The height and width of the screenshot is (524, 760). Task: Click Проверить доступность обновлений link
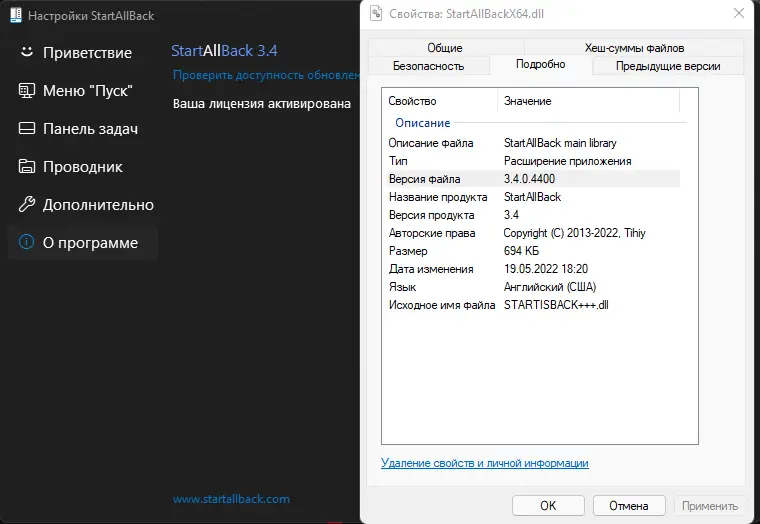(267, 75)
